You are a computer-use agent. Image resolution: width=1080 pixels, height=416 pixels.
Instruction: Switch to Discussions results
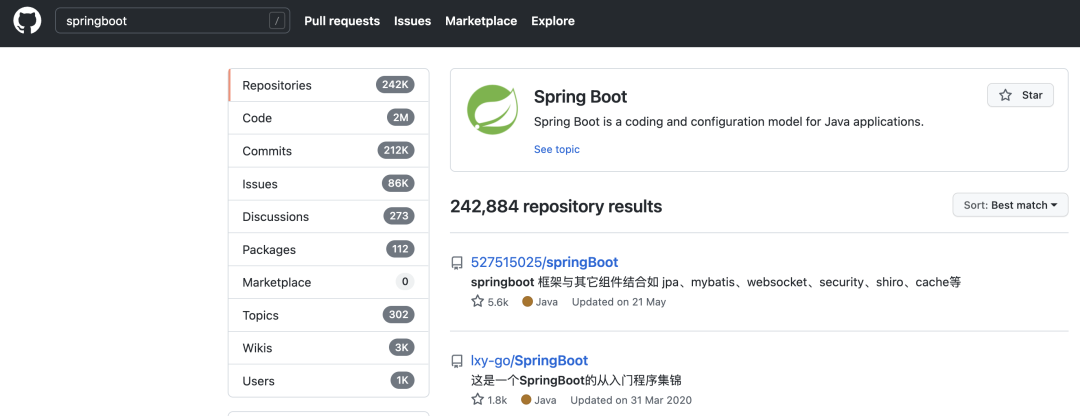click(329, 216)
